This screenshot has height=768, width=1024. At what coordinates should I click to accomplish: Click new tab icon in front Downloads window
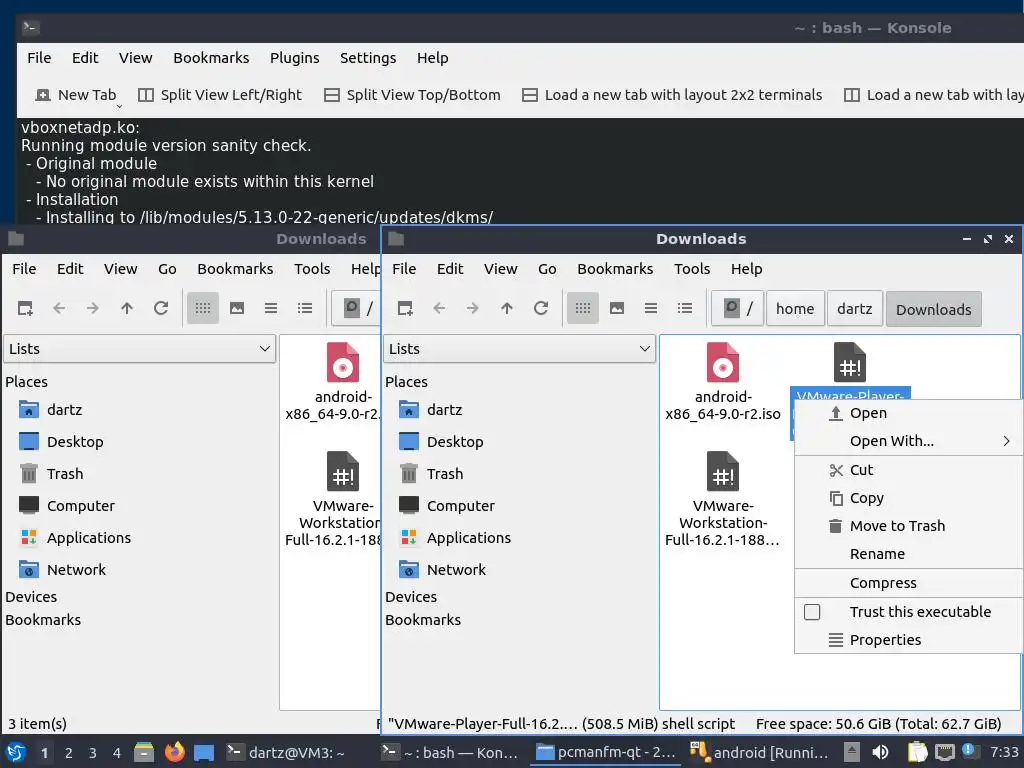[x=406, y=308]
